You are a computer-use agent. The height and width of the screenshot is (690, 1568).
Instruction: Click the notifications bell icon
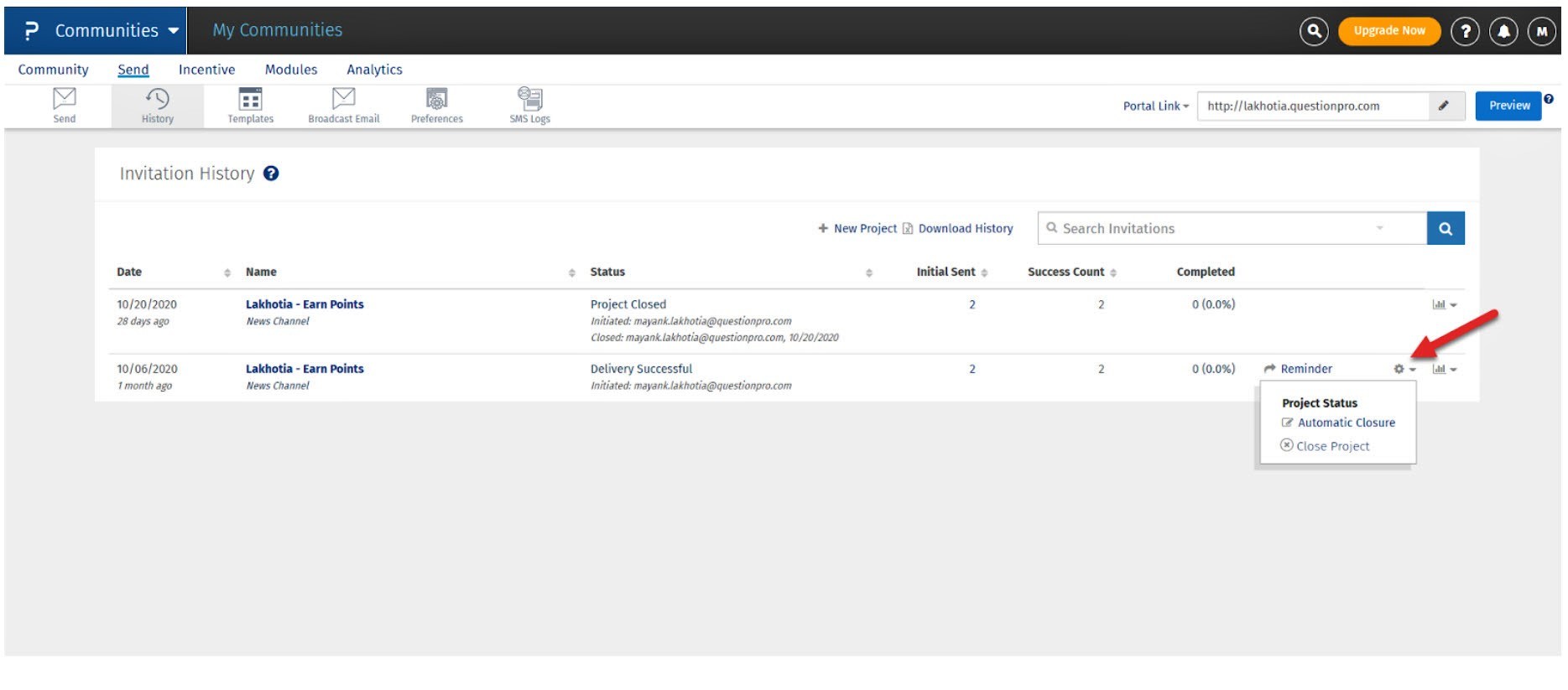pos(1503,32)
